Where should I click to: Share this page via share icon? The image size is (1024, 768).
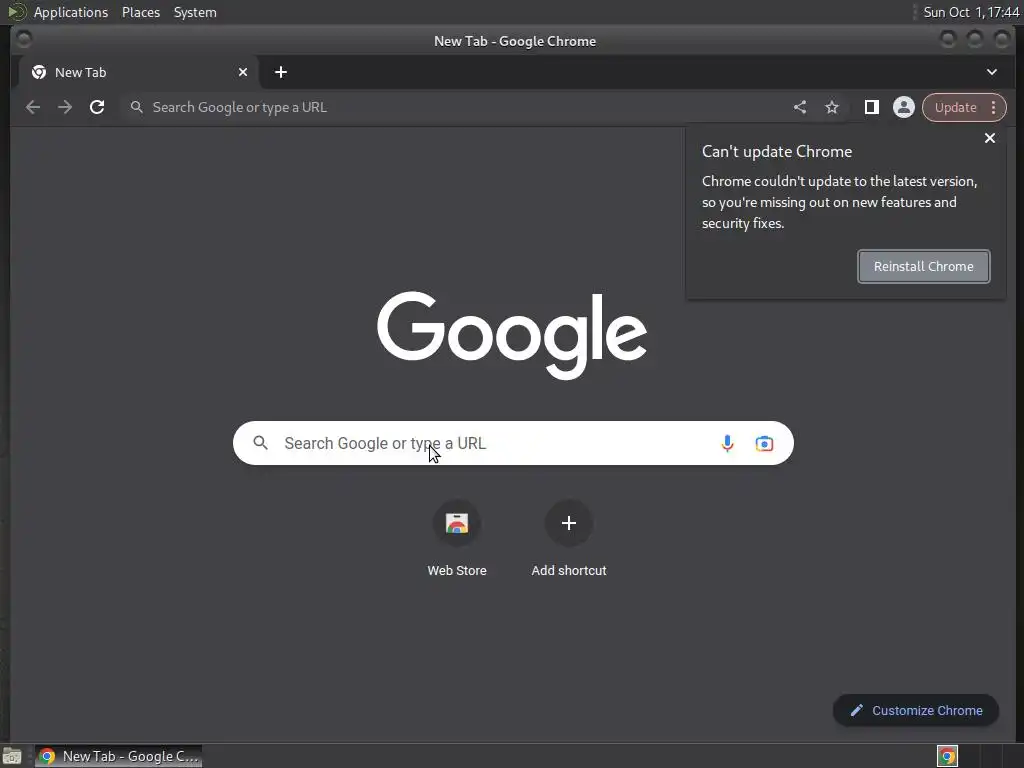point(799,107)
